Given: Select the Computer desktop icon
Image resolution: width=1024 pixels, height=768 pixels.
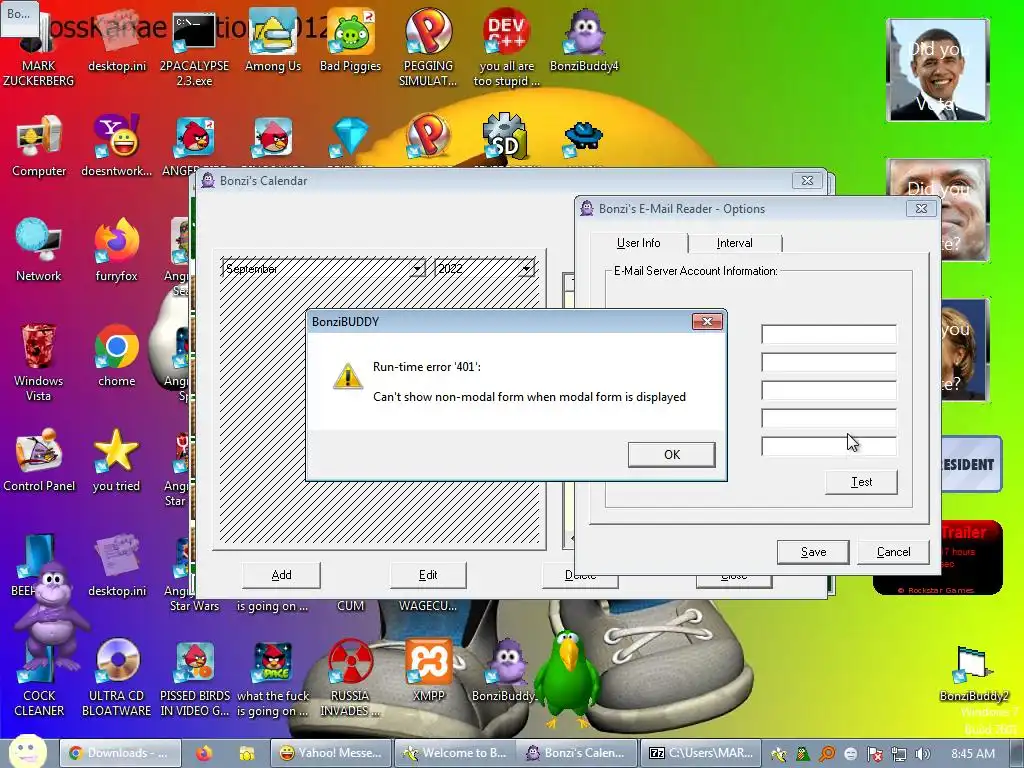Looking at the screenshot, I should [x=39, y=146].
